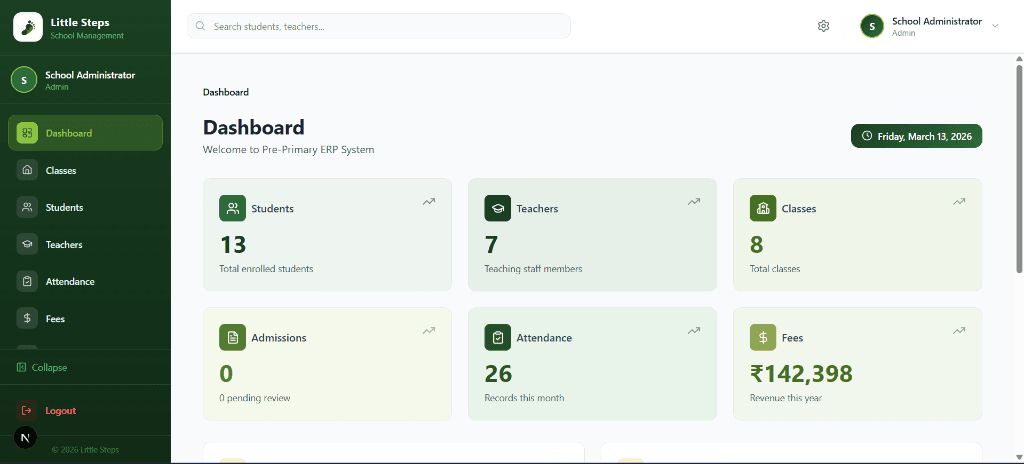
Task: Click 'Total enrolled students' caption
Action: (x=266, y=269)
